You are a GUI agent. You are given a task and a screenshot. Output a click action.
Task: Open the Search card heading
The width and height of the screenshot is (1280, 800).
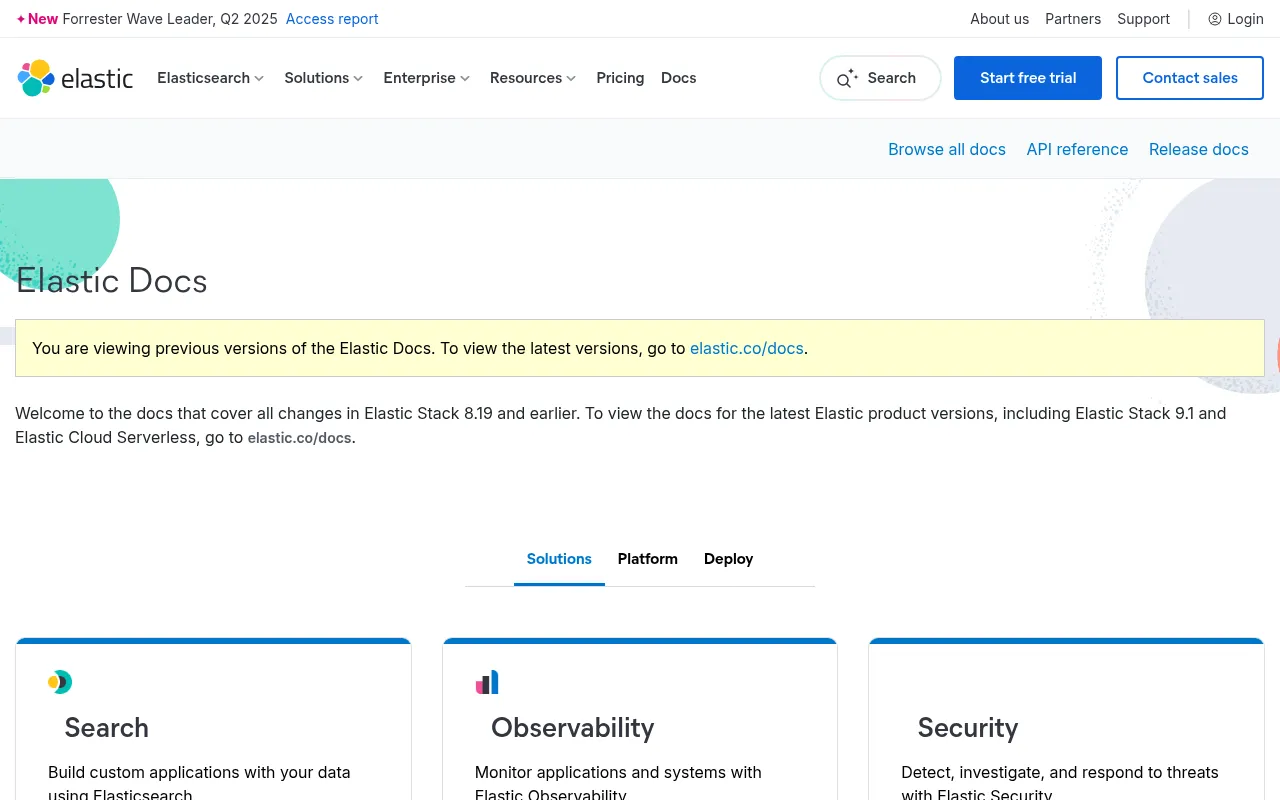click(x=106, y=728)
